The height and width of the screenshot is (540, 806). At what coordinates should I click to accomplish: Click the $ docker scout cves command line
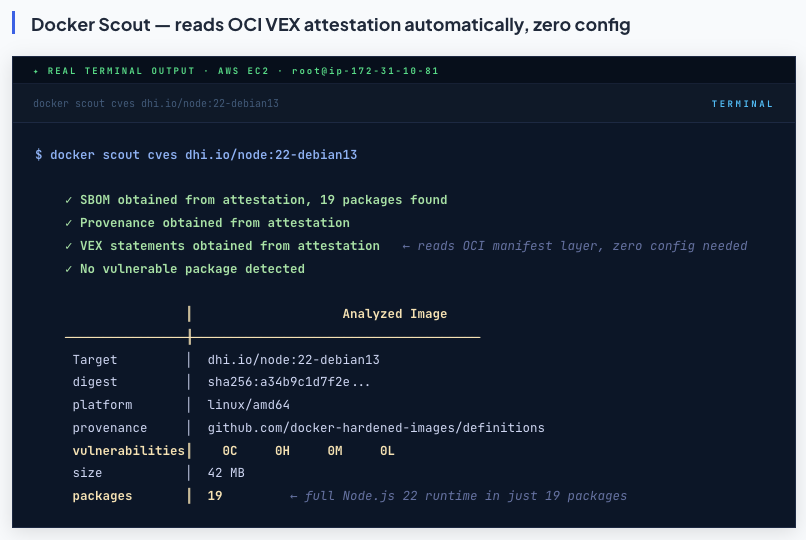tap(196, 155)
